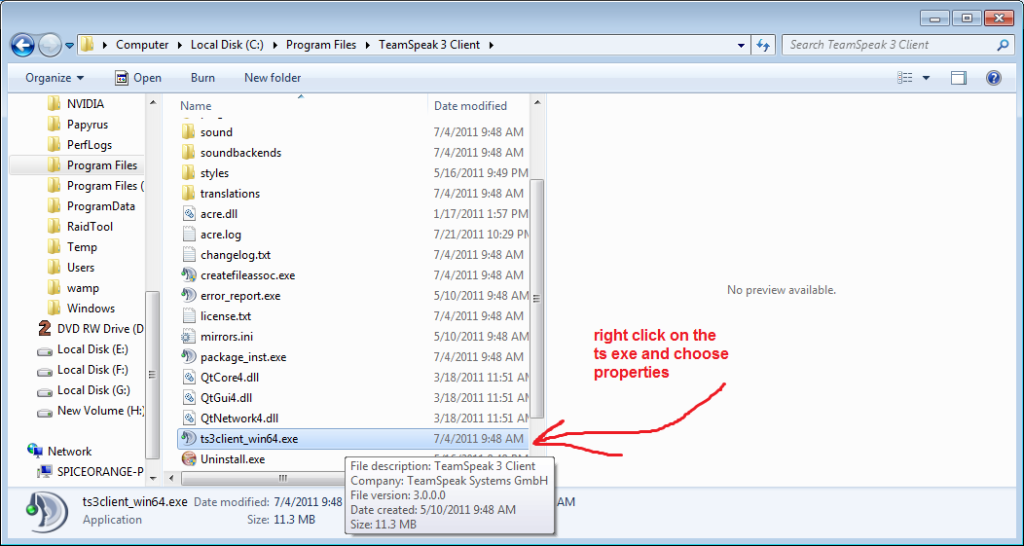Select the Papyrus folder in tree
1024x546 pixels.
coord(88,124)
